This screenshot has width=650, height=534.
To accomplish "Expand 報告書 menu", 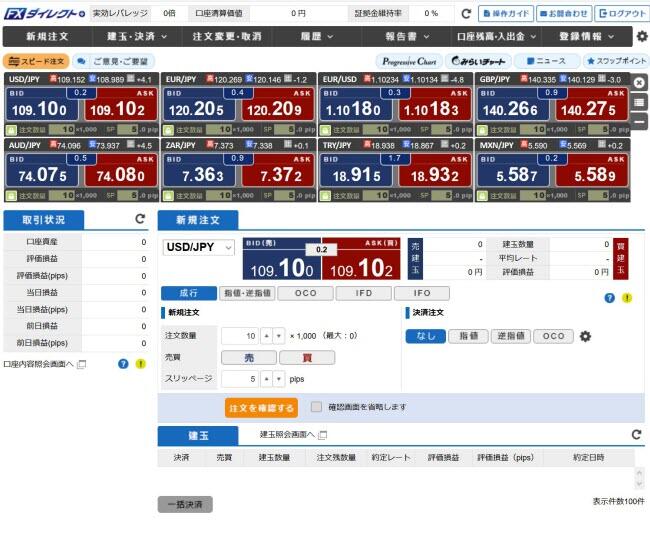I will coord(407,36).
